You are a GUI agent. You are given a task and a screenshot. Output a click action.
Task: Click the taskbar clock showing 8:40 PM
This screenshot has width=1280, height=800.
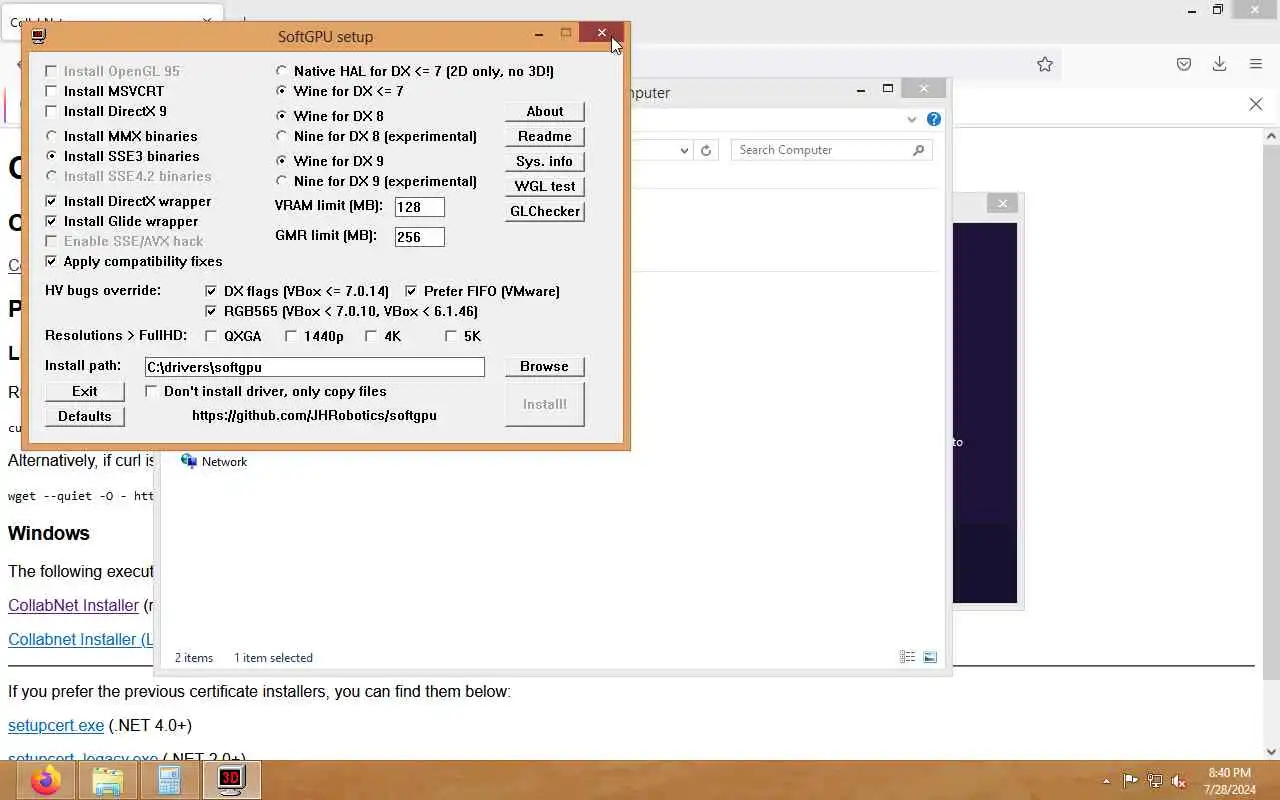1229,781
